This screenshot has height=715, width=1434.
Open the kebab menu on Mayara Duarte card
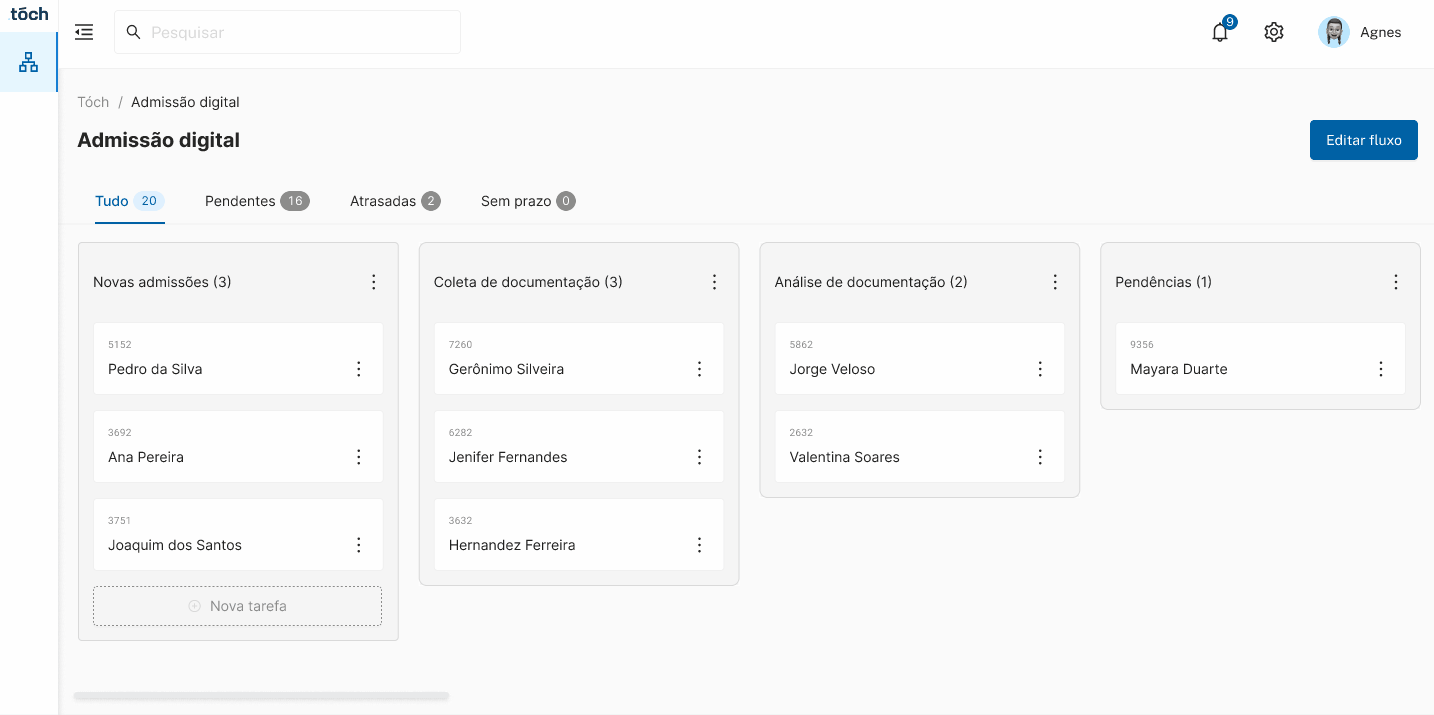click(x=1381, y=369)
